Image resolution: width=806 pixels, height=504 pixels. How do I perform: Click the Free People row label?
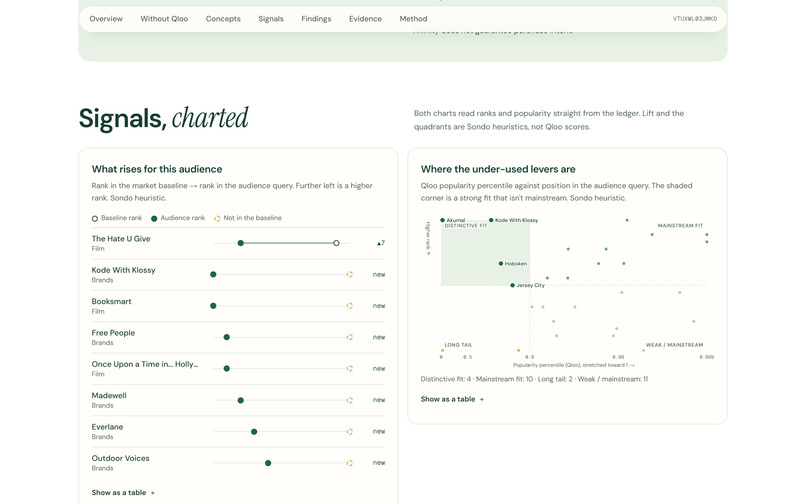pos(113,333)
